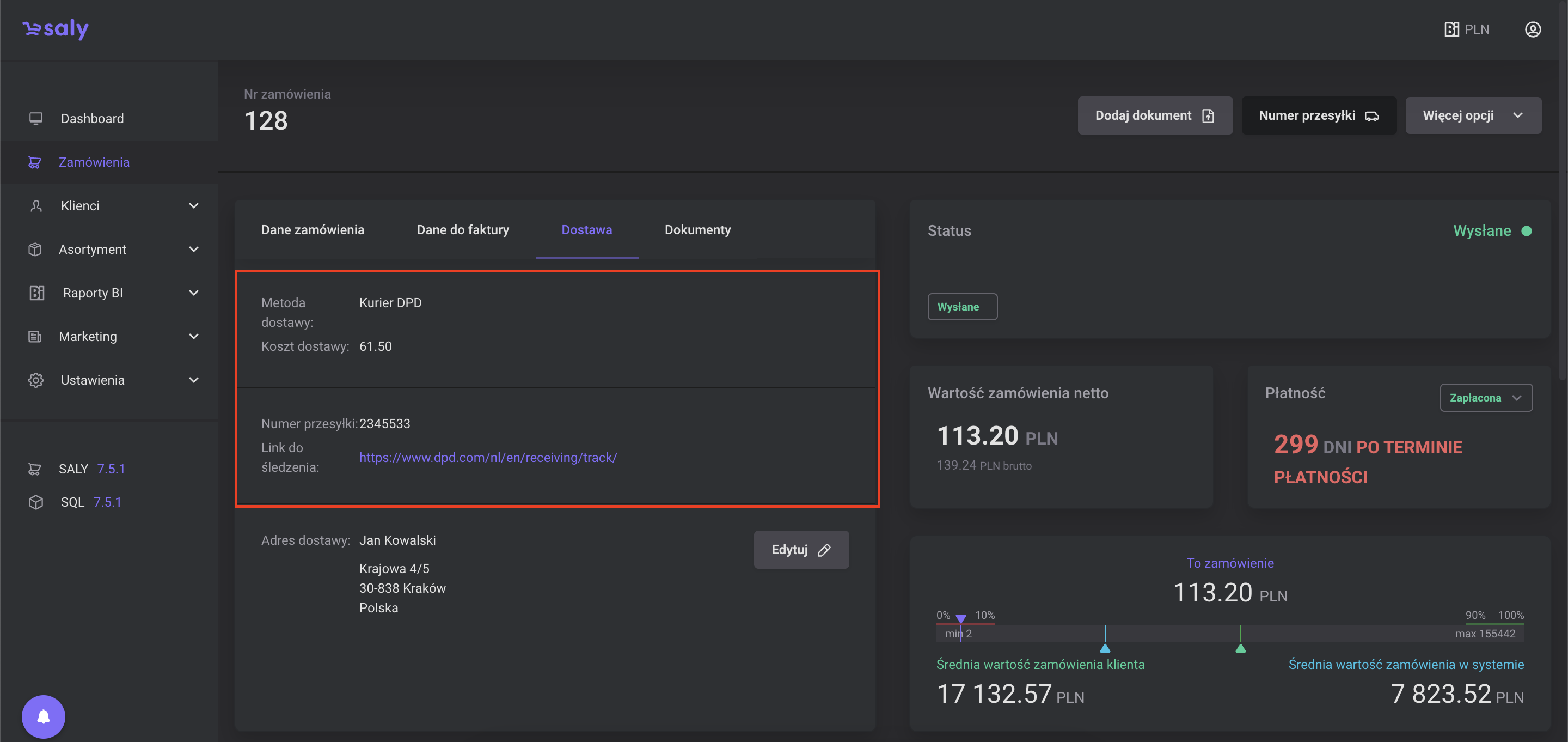Open the user account profile icon
The image size is (1568, 742).
tap(1532, 29)
